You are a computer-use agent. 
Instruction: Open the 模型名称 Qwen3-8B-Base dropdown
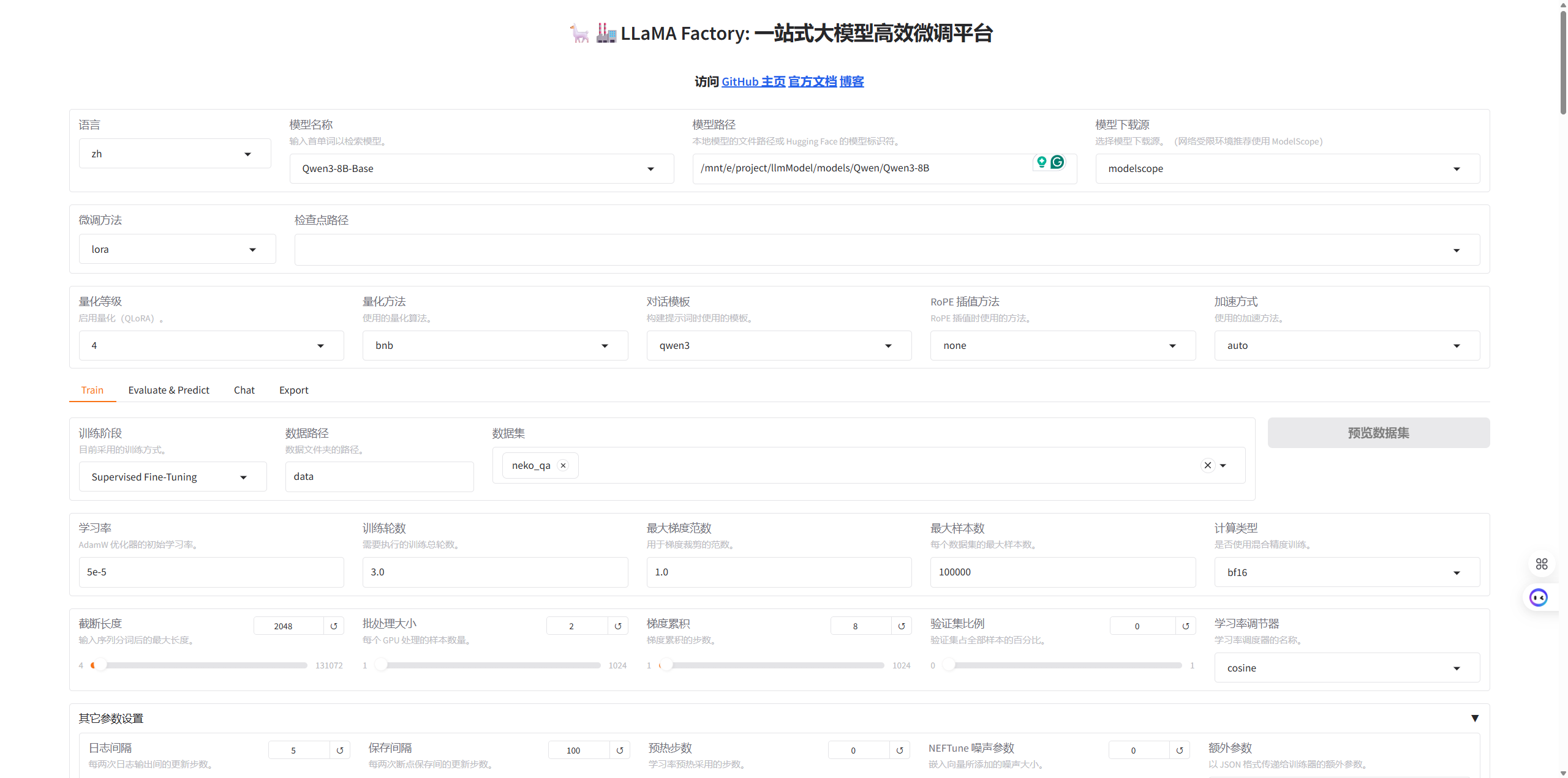pos(650,169)
